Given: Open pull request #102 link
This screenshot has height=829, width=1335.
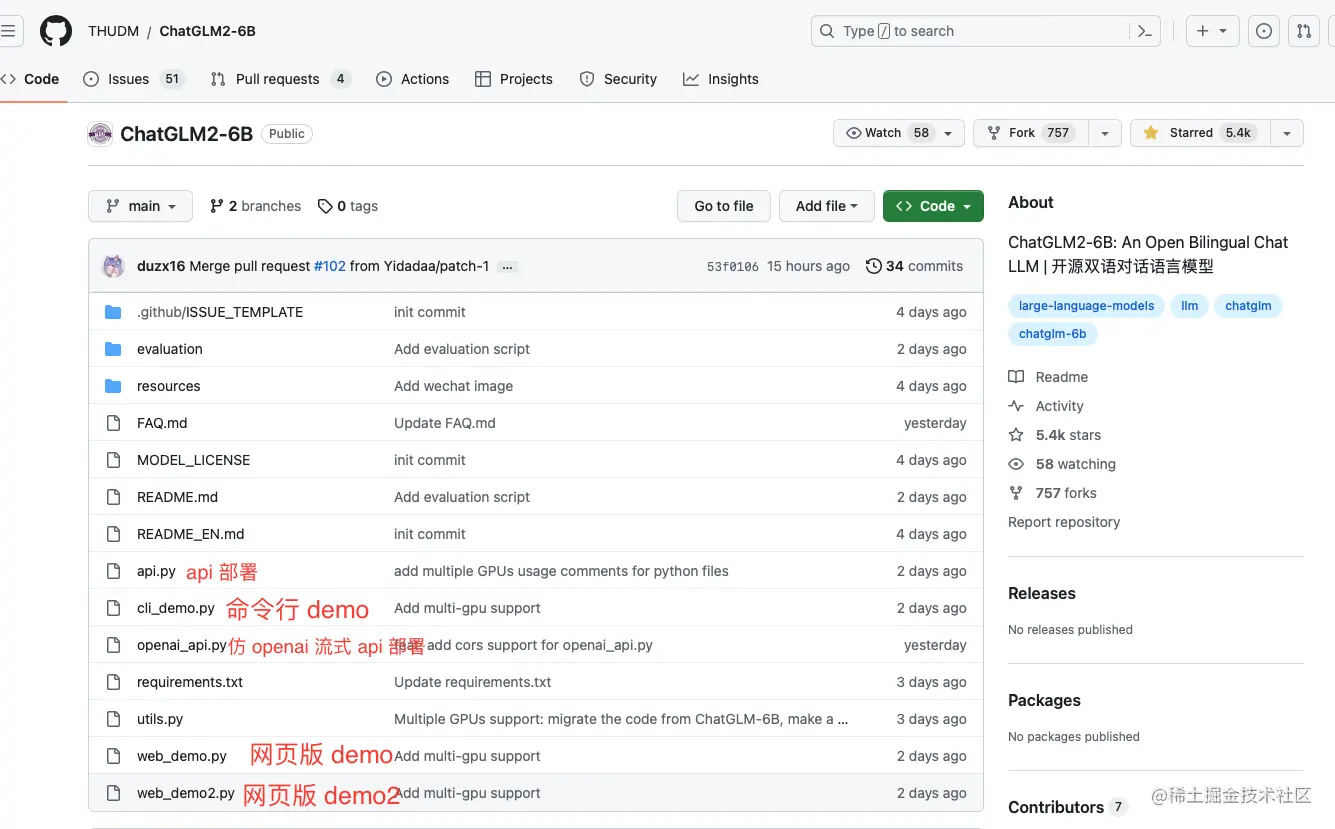Looking at the screenshot, I should click(330, 266).
